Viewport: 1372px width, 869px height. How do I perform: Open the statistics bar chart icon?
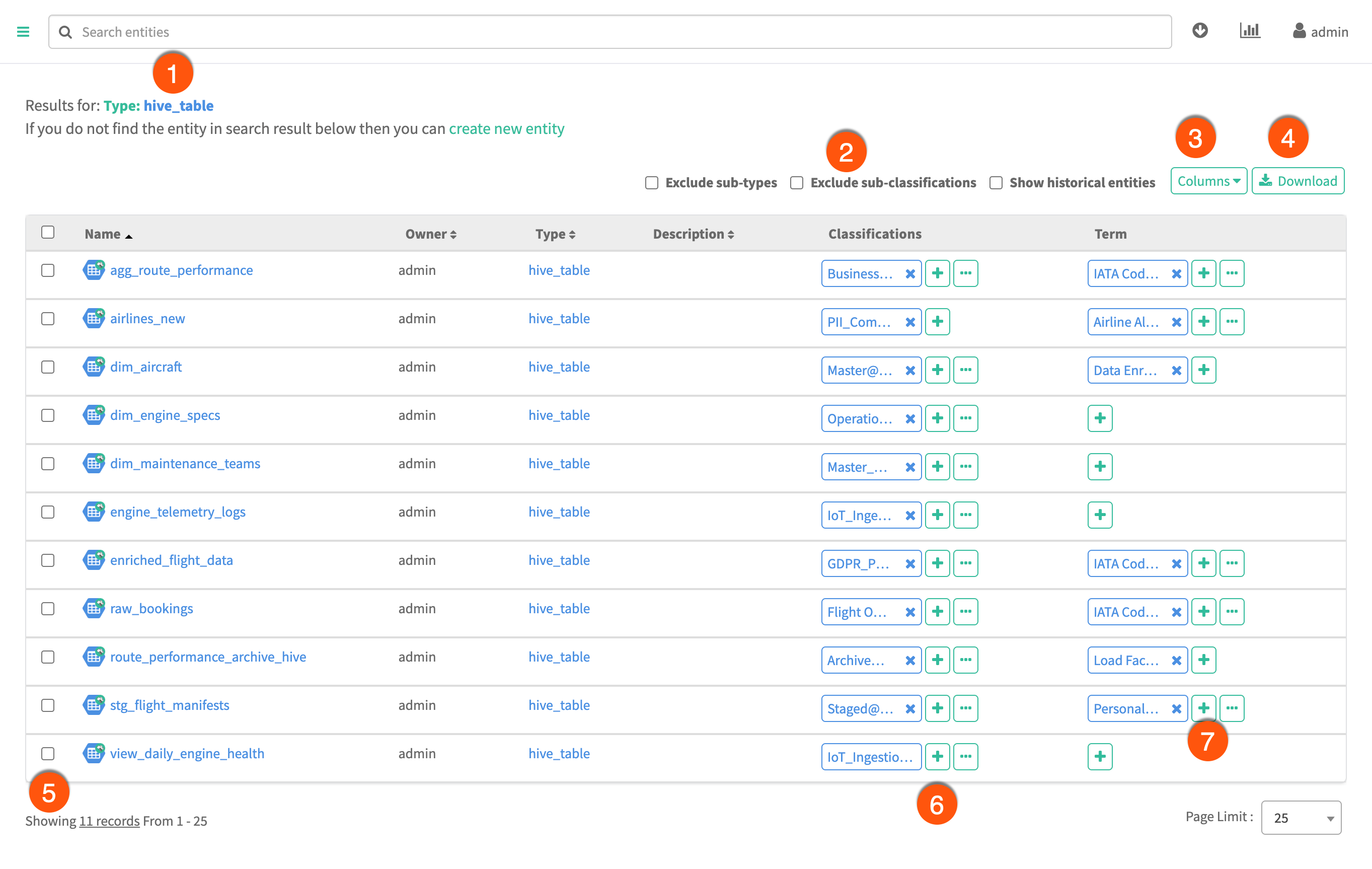pyautogui.click(x=1250, y=31)
